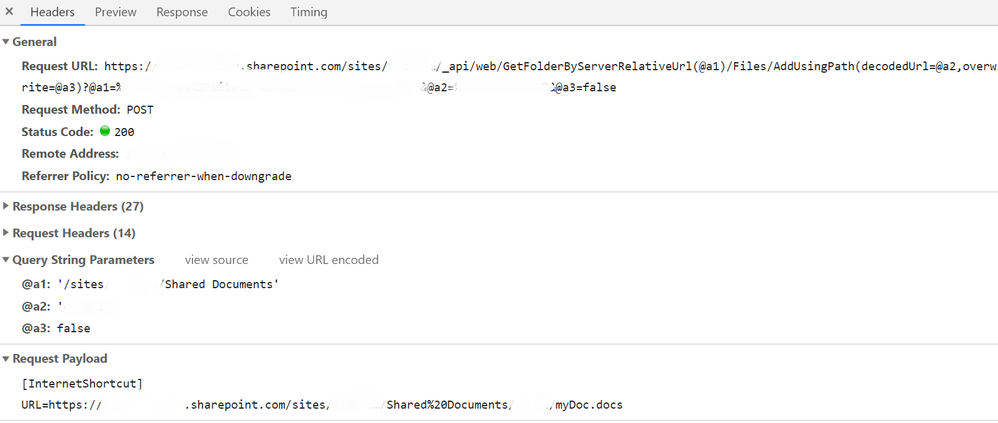Open the Response tab
Image resolution: width=998 pixels, height=423 pixels.
tap(182, 12)
